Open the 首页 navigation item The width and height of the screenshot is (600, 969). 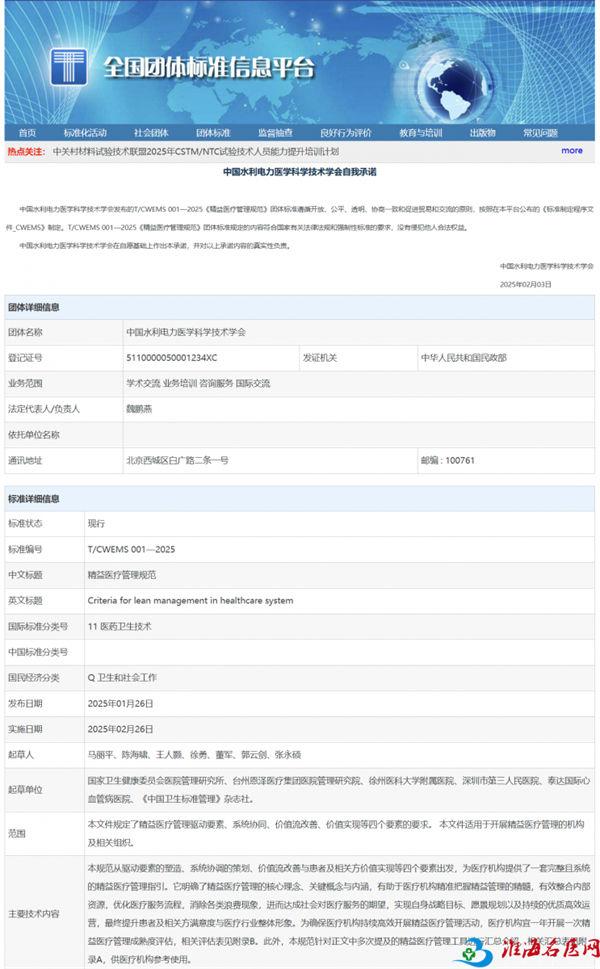(x=27, y=133)
